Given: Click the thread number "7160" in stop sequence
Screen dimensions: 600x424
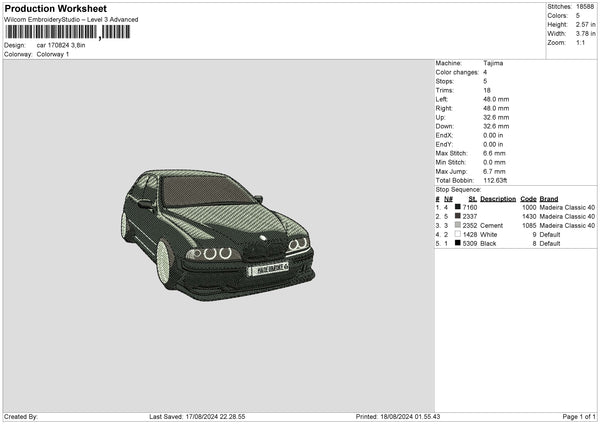Looking at the screenshot, I should click(470, 207).
